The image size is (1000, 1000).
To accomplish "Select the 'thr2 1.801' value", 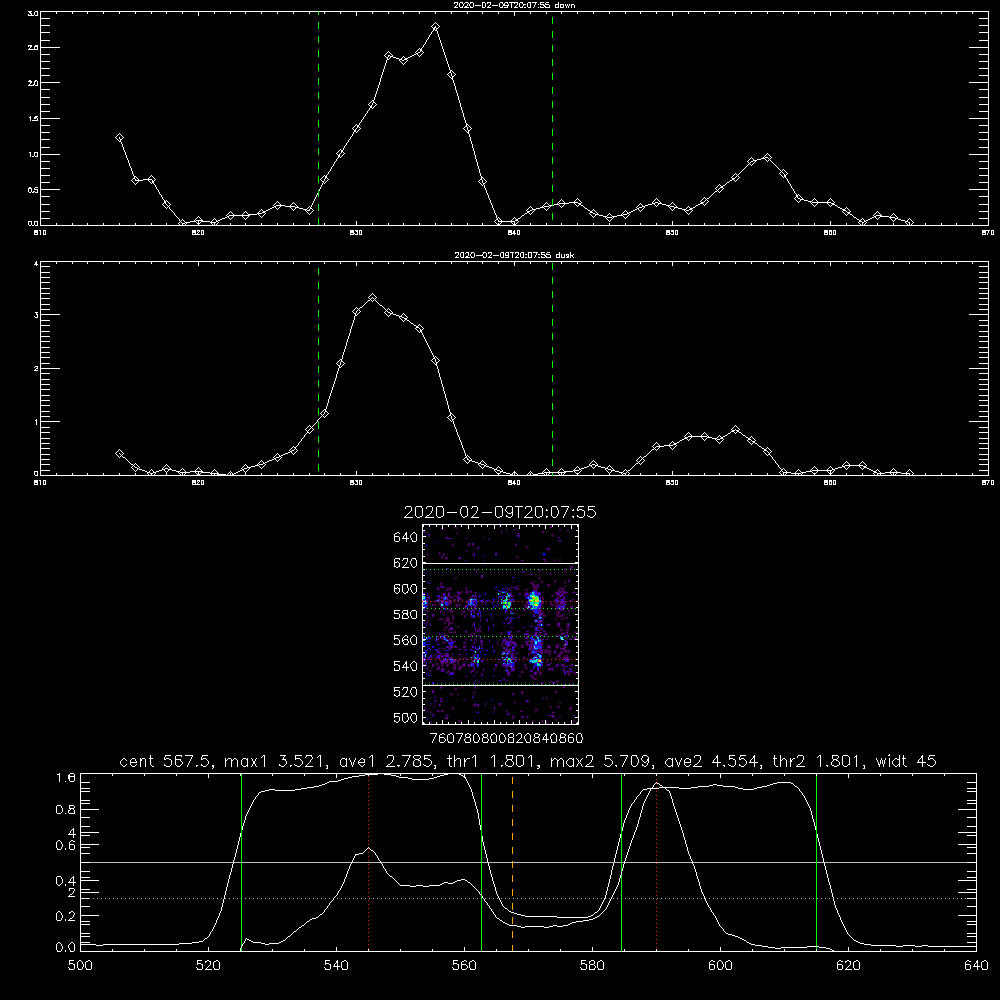I will [x=814, y=761].
